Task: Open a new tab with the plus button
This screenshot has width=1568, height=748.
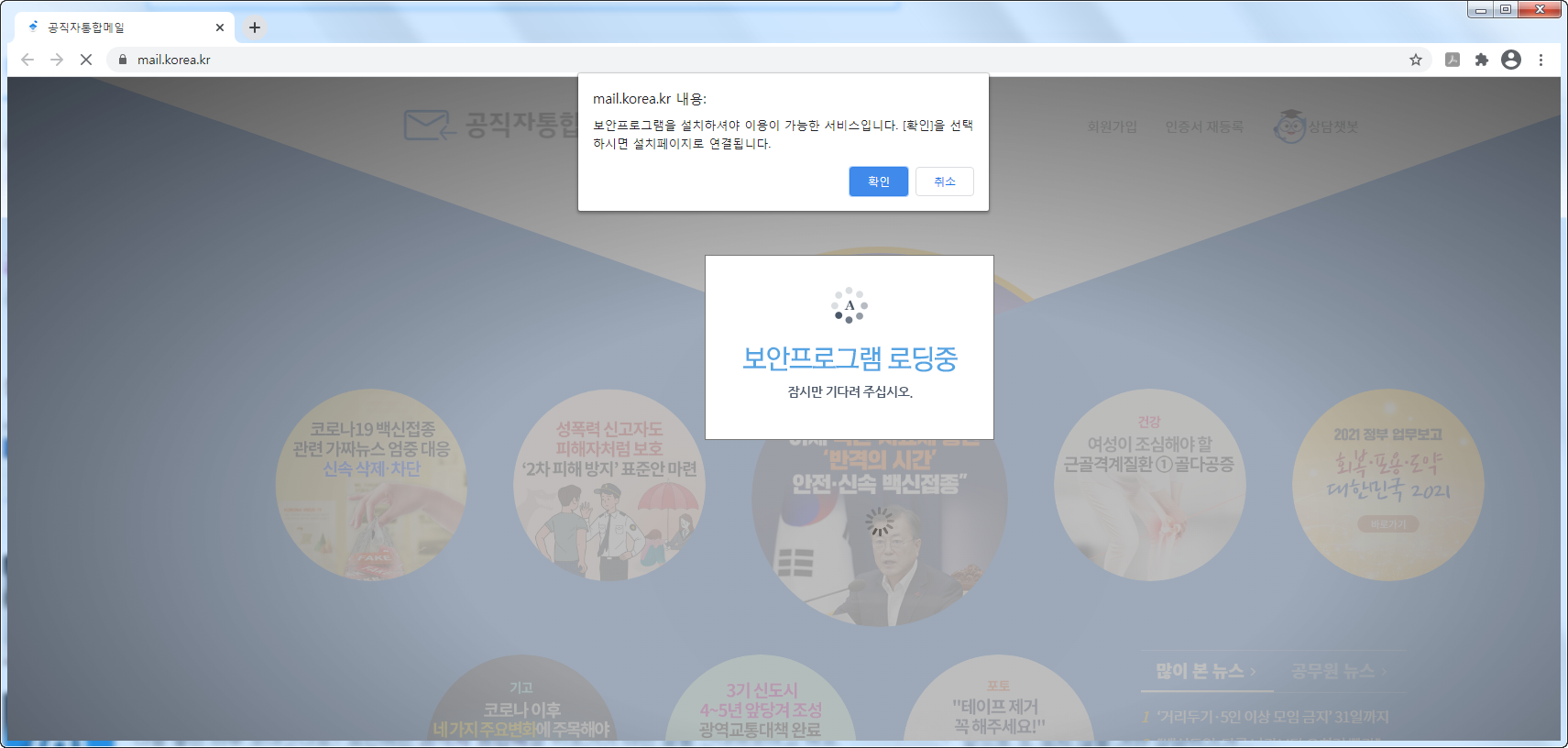Action: (x=255, y=27)
